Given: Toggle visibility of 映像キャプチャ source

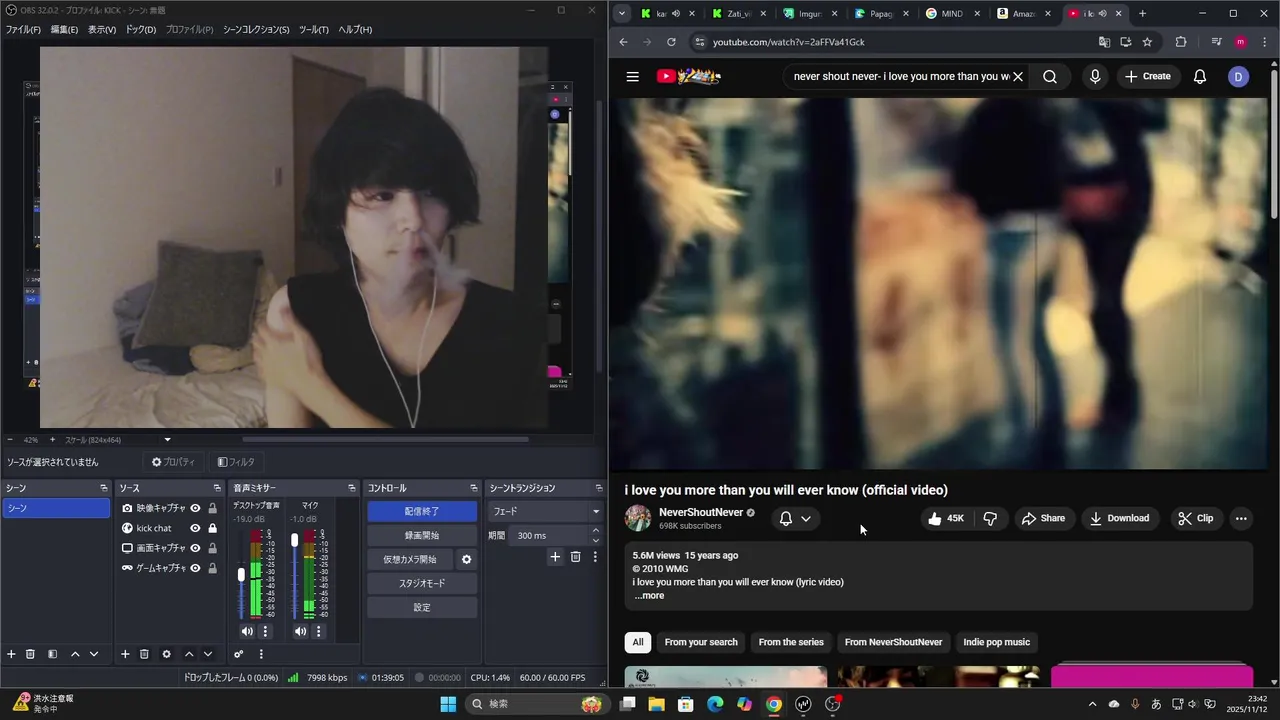Looking at the screenshot, I should 195,508.
